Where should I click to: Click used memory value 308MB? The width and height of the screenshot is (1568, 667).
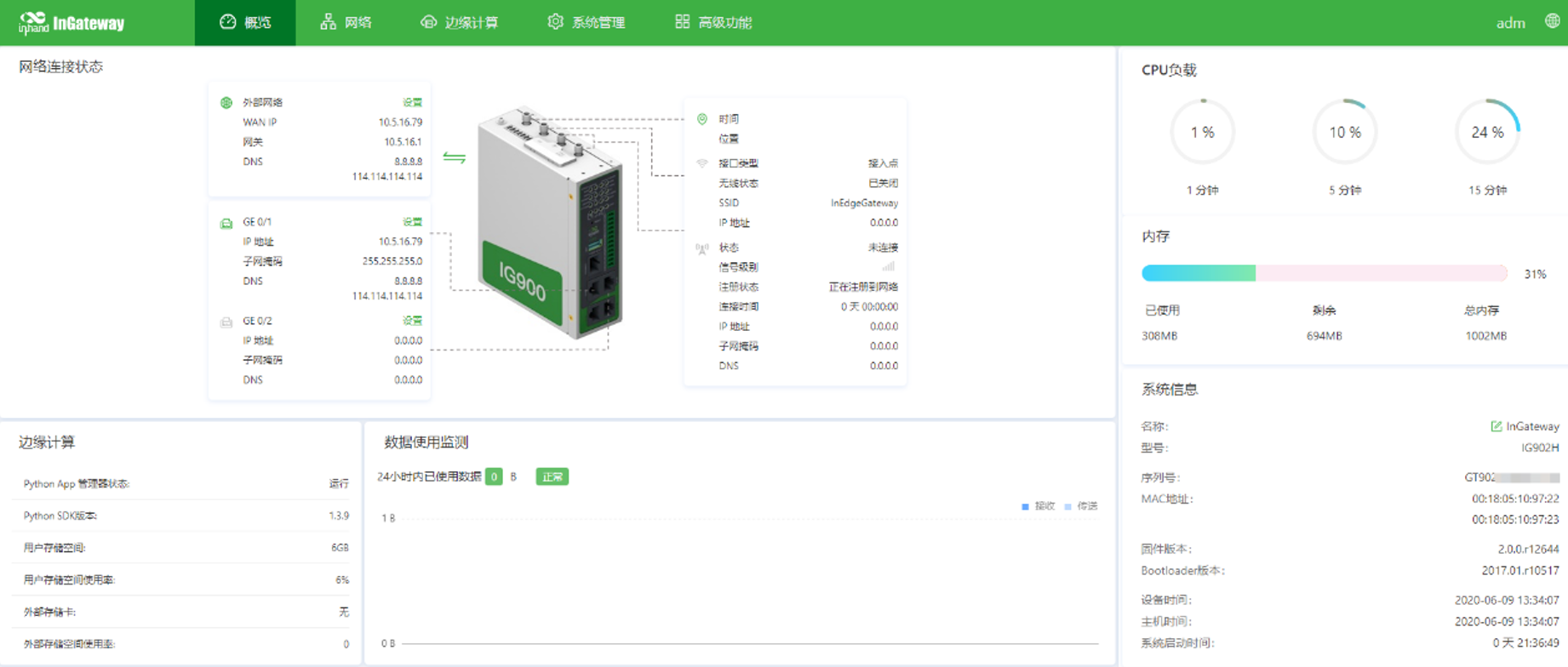click(x=1159, y=336)
